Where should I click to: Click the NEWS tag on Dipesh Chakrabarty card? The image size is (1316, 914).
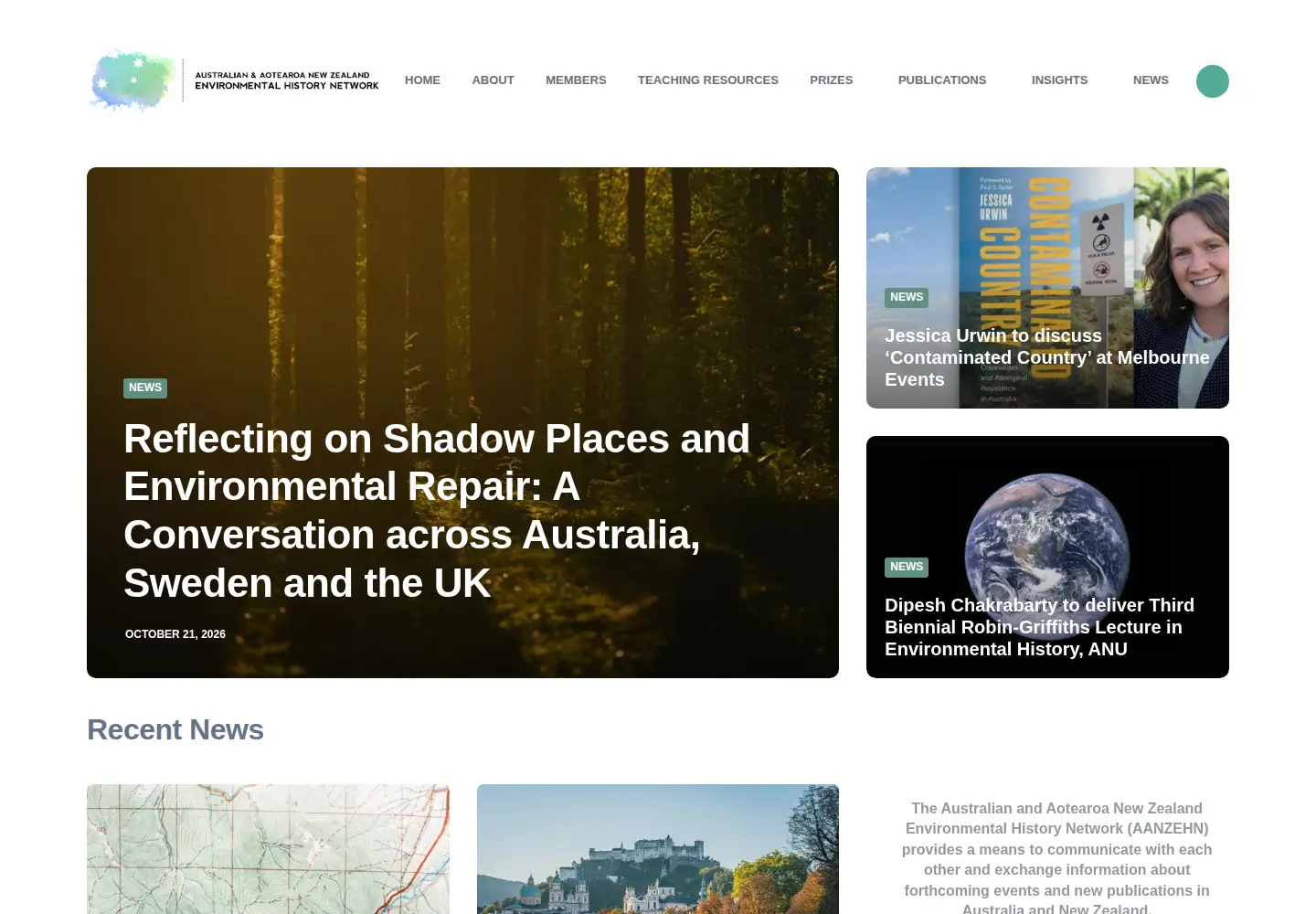907,567
